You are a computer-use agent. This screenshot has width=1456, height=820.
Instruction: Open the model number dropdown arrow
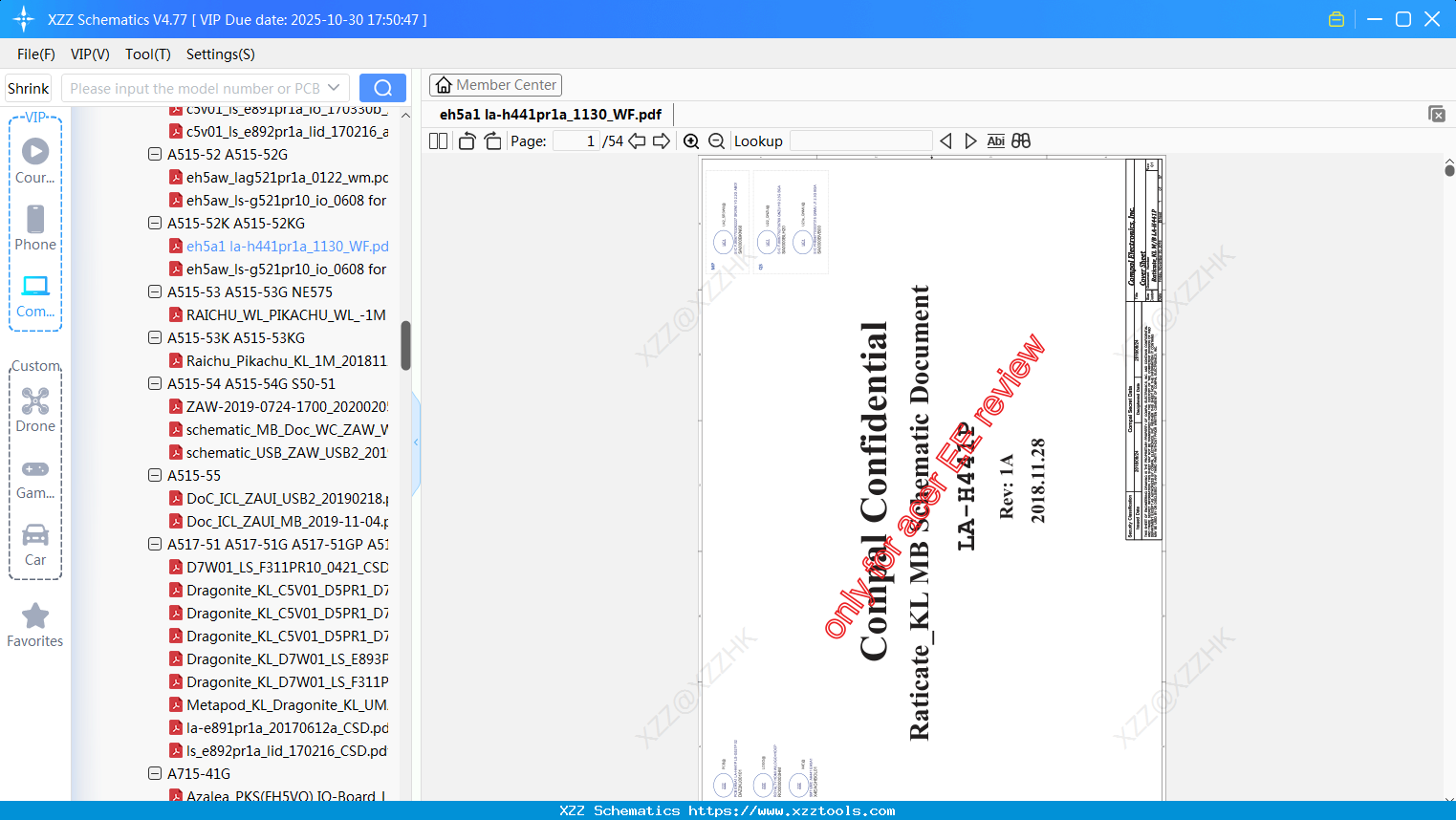(334, 88)
